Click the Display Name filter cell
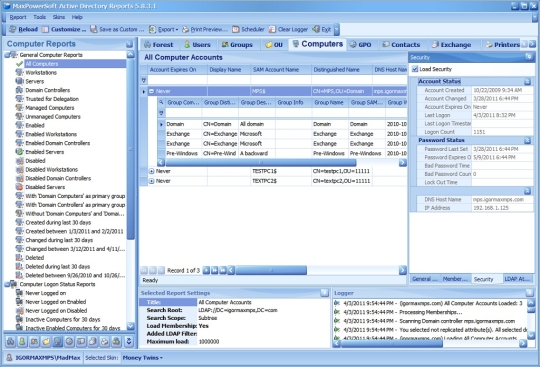Viewport: 540px width, 367px height. [229, 80]
